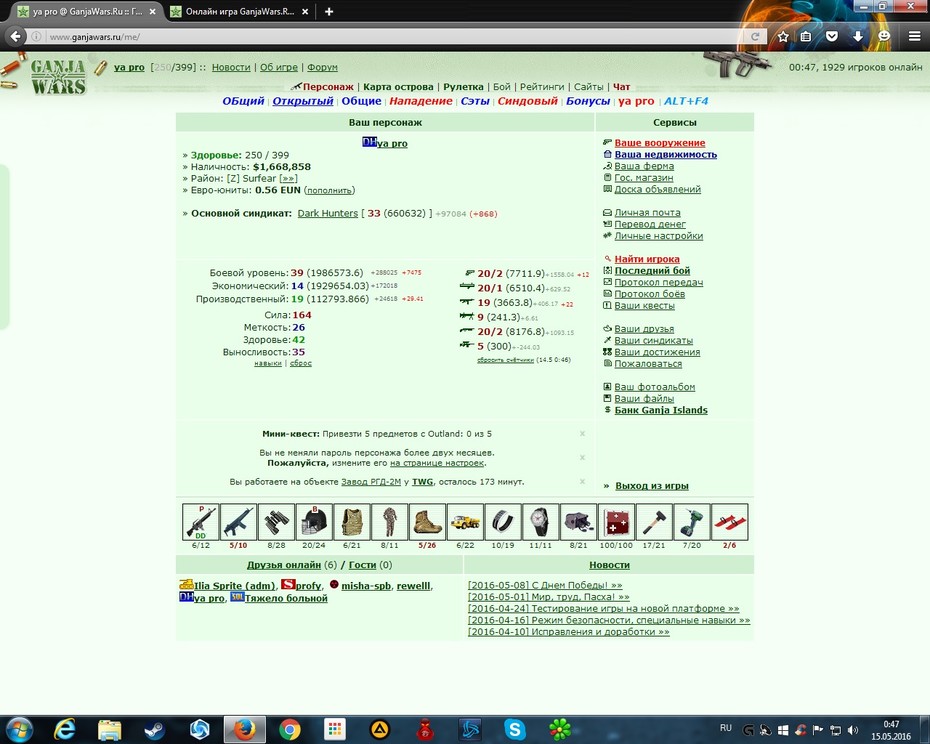Dismiss the password change warning
Viewport: 930px width, 744px height.
coord(582,457)
